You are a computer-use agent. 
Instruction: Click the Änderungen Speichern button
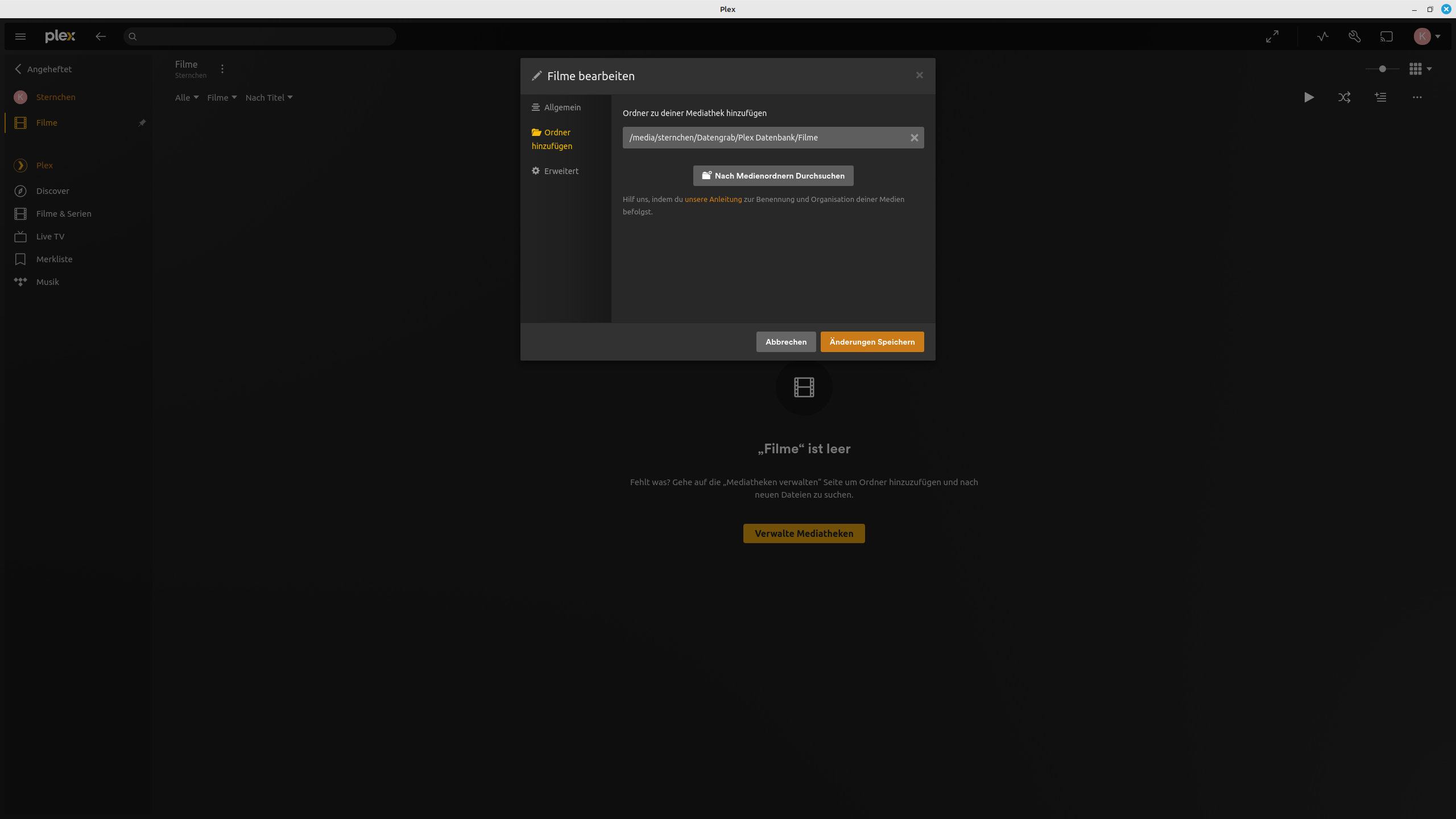click(x=872, y=342)
